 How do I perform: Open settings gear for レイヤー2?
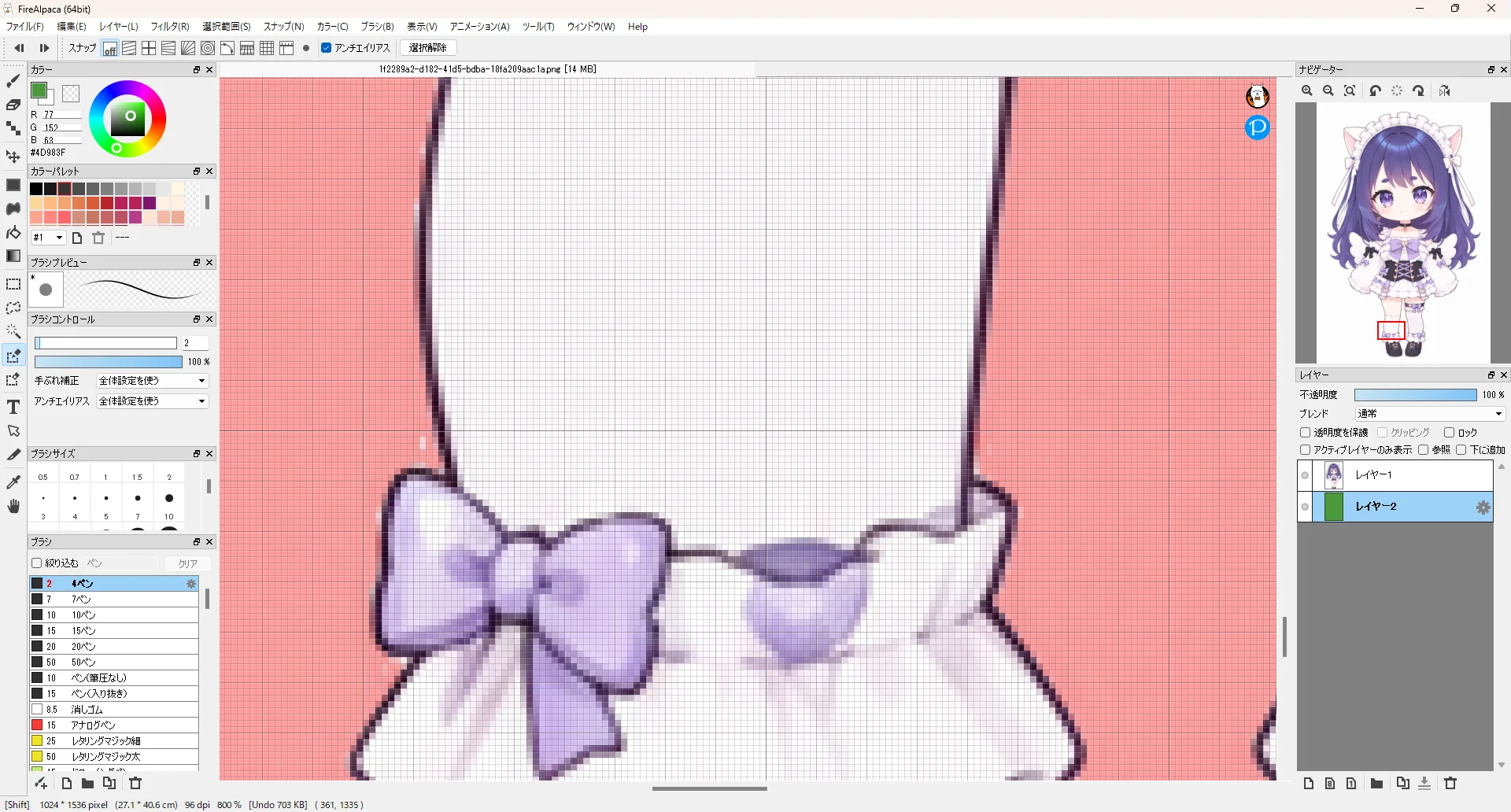1483,507
